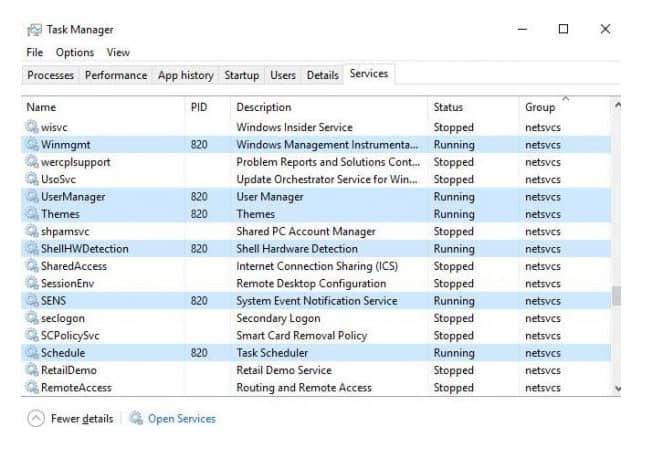Click the Open Services gear icon

coord(136,418)
